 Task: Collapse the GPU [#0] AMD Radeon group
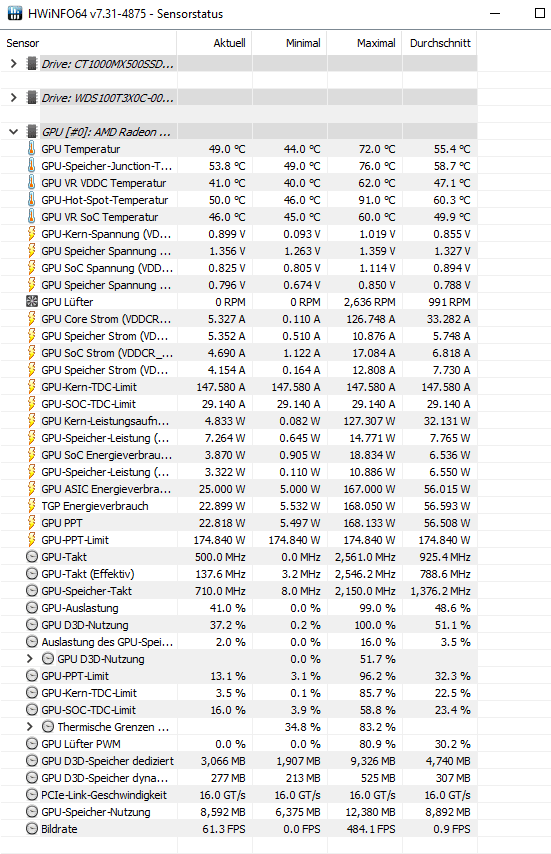(14, 132)
